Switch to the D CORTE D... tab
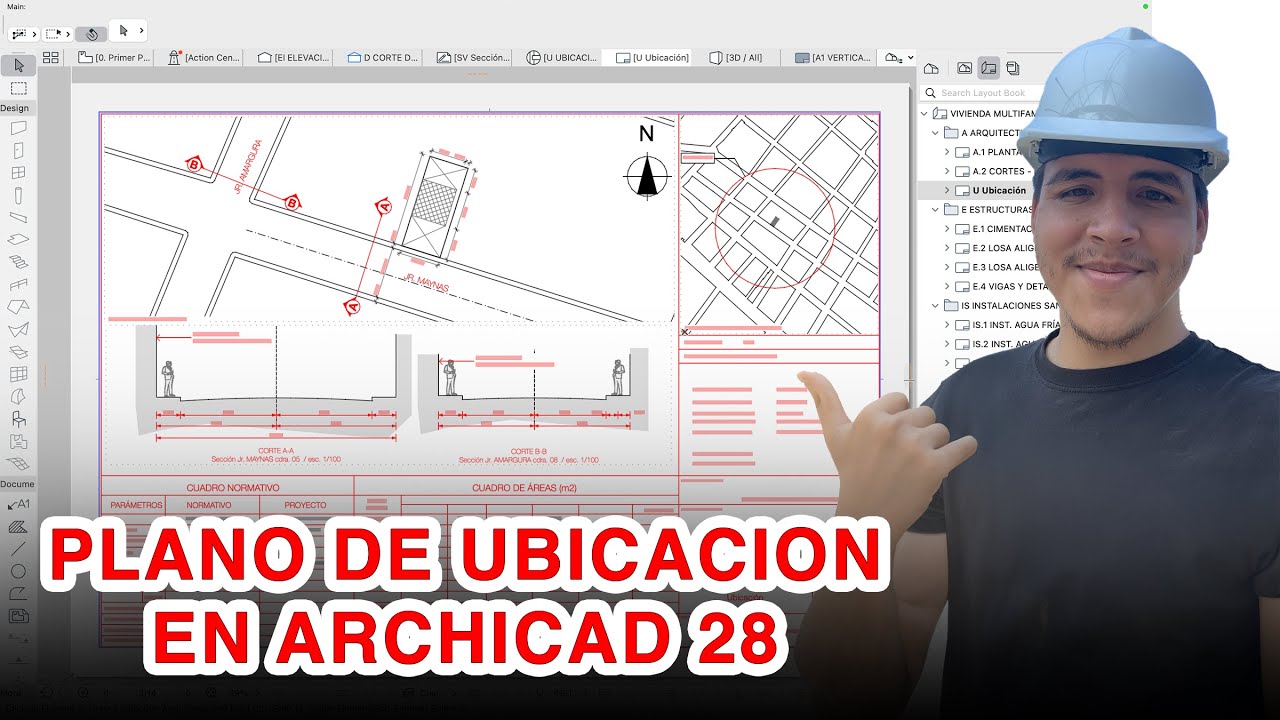 pyautogui.click(x=382, y=58)
